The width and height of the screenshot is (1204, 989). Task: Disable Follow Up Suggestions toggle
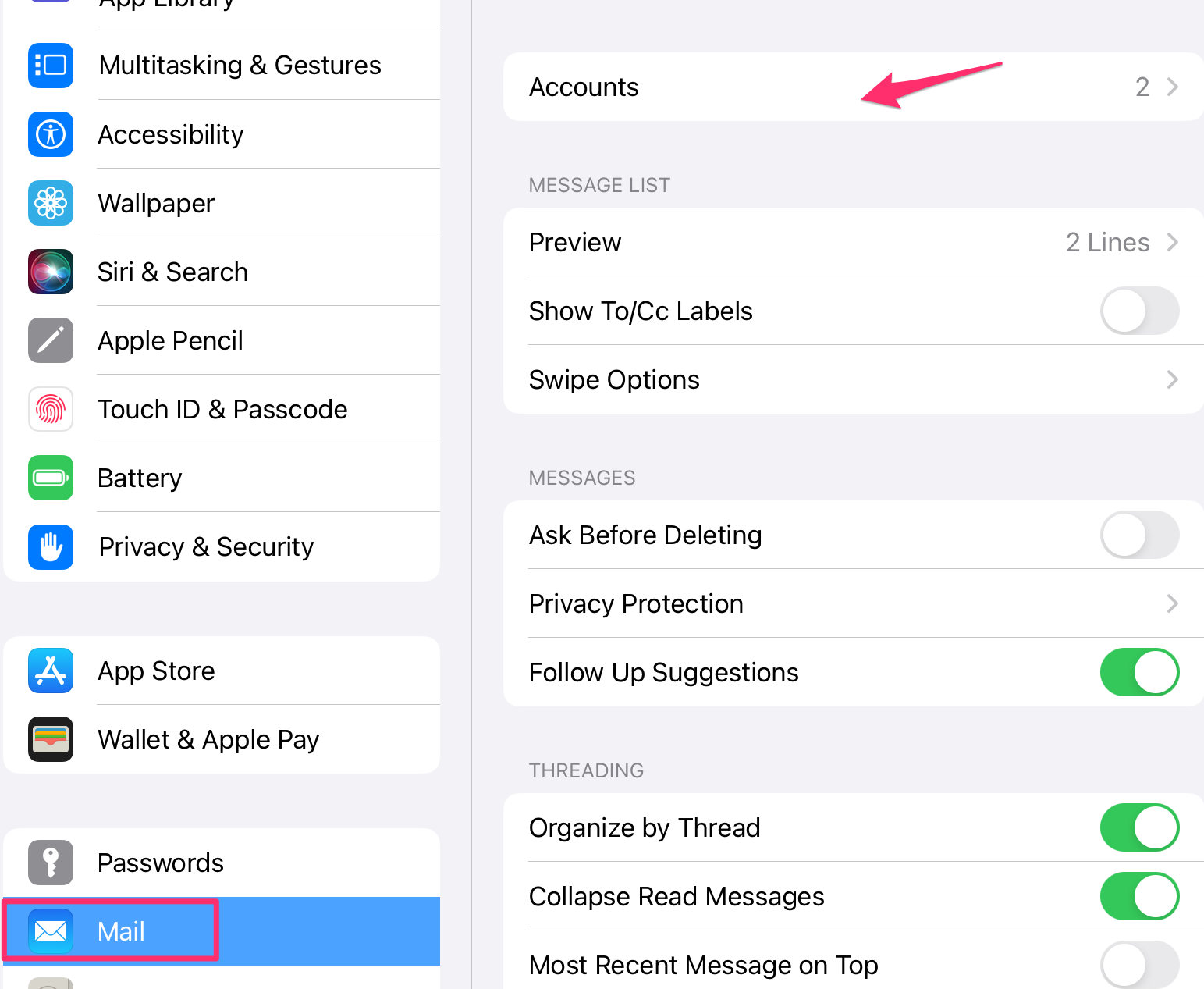click(1138, 672)
